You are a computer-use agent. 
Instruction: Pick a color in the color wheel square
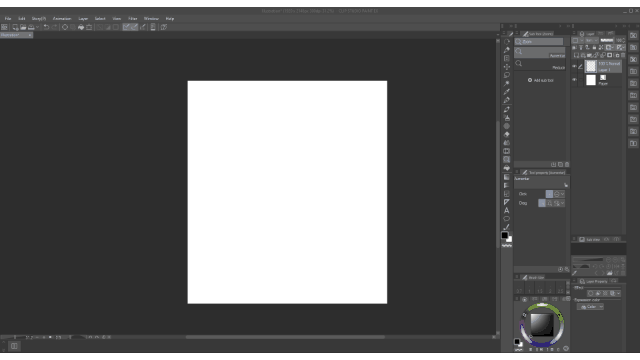point(542,325)
